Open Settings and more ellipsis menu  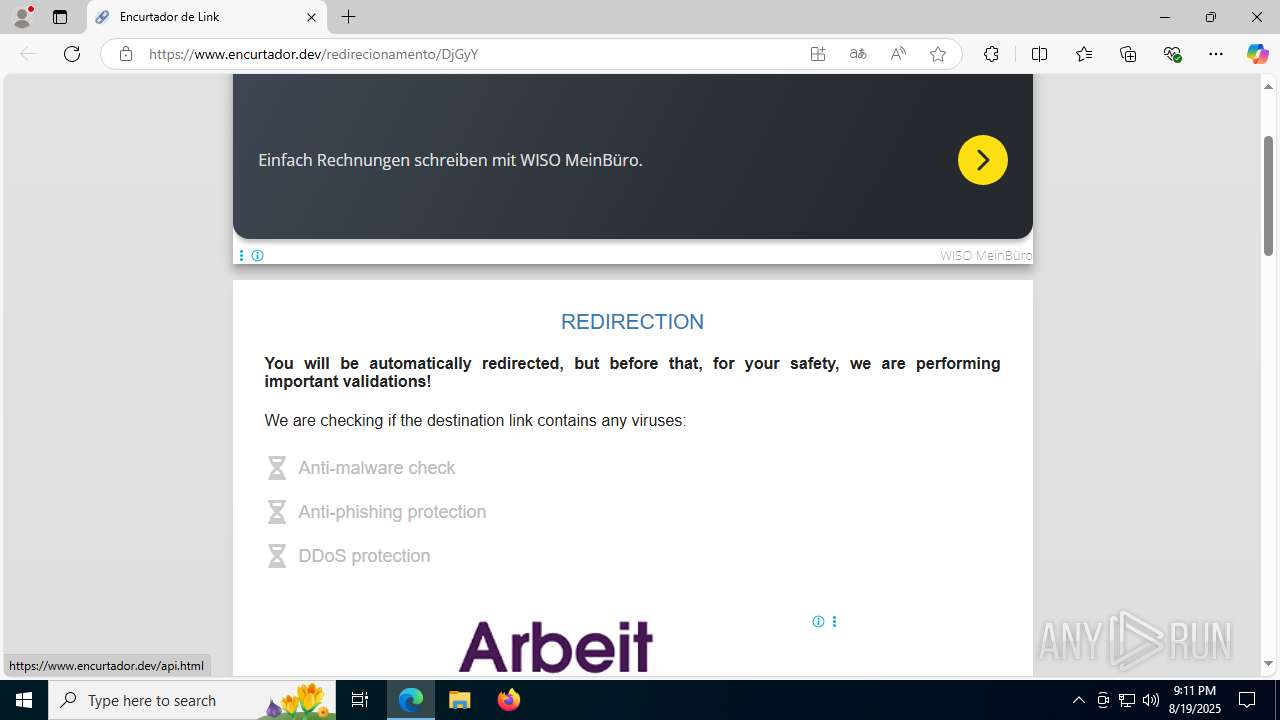1216,54
